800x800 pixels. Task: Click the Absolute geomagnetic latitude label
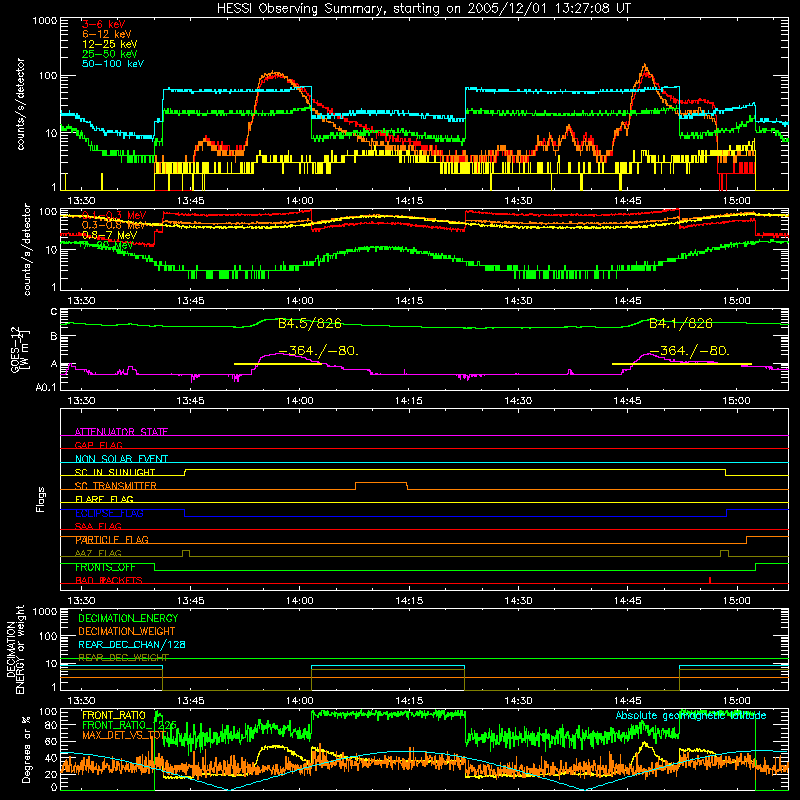691,715
